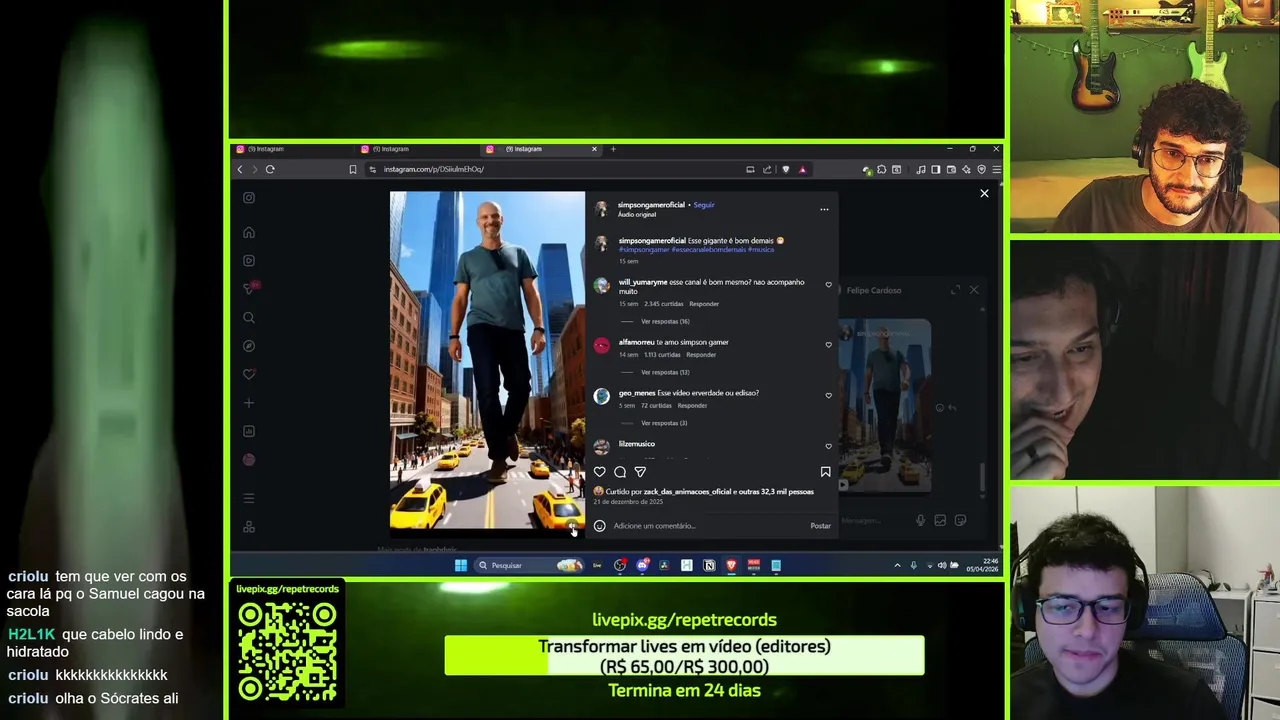Open post options three-dots menu
The image size is (1280, 720).
[824, 209]
